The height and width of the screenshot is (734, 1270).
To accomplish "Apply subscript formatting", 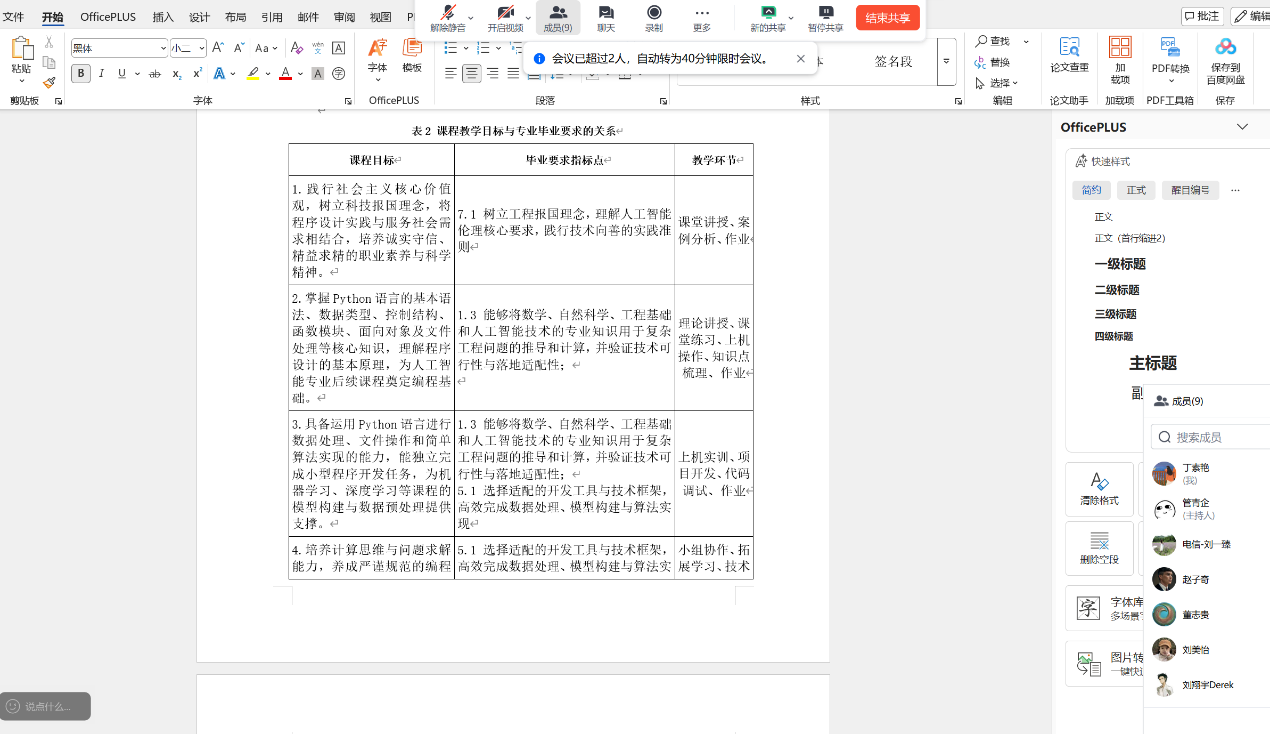I will [x=177, y=73].
